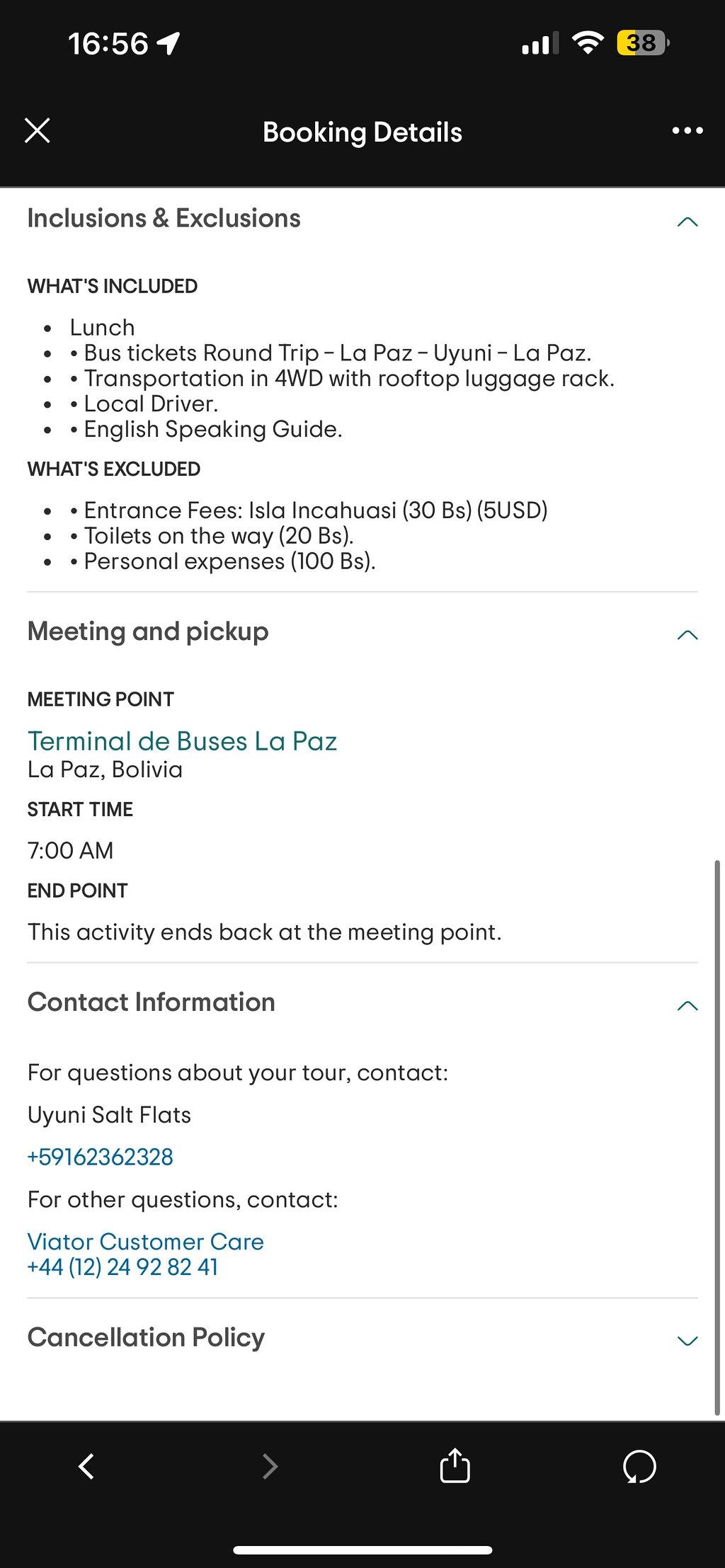
Task: Click the page's vertical scrollbar
Action: 717,1138
